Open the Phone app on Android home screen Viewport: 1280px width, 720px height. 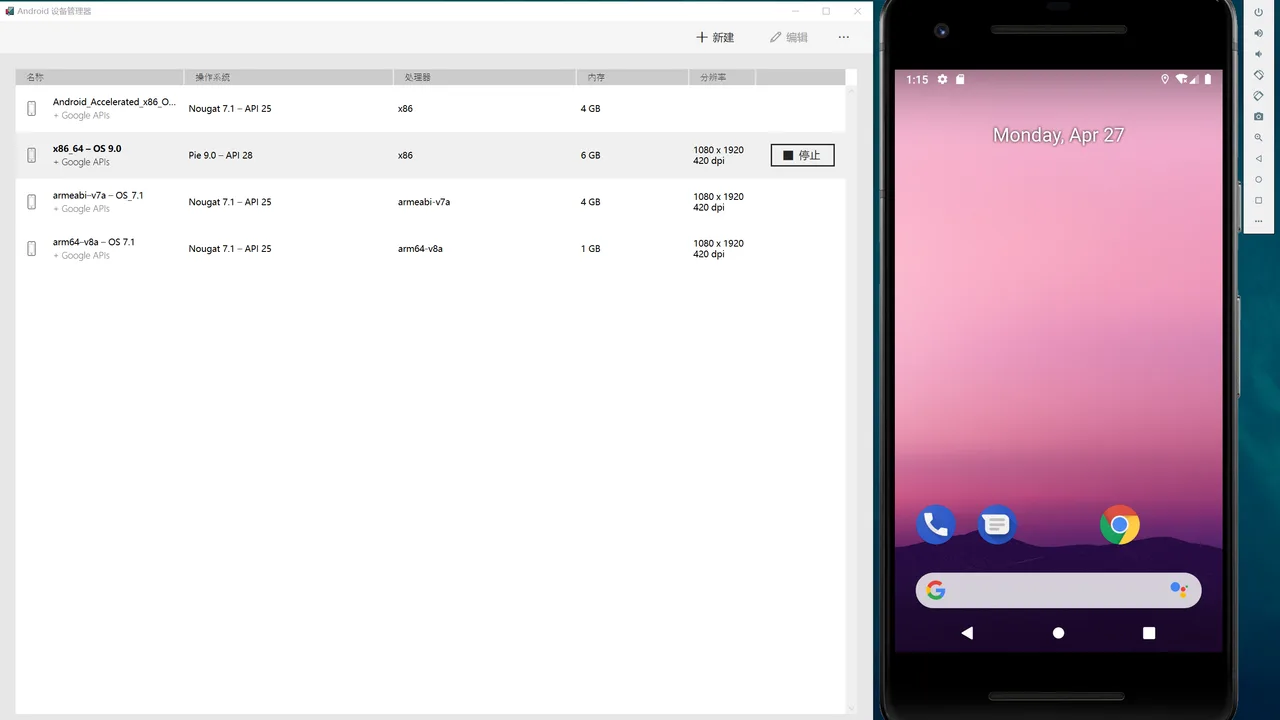[935, 524]
